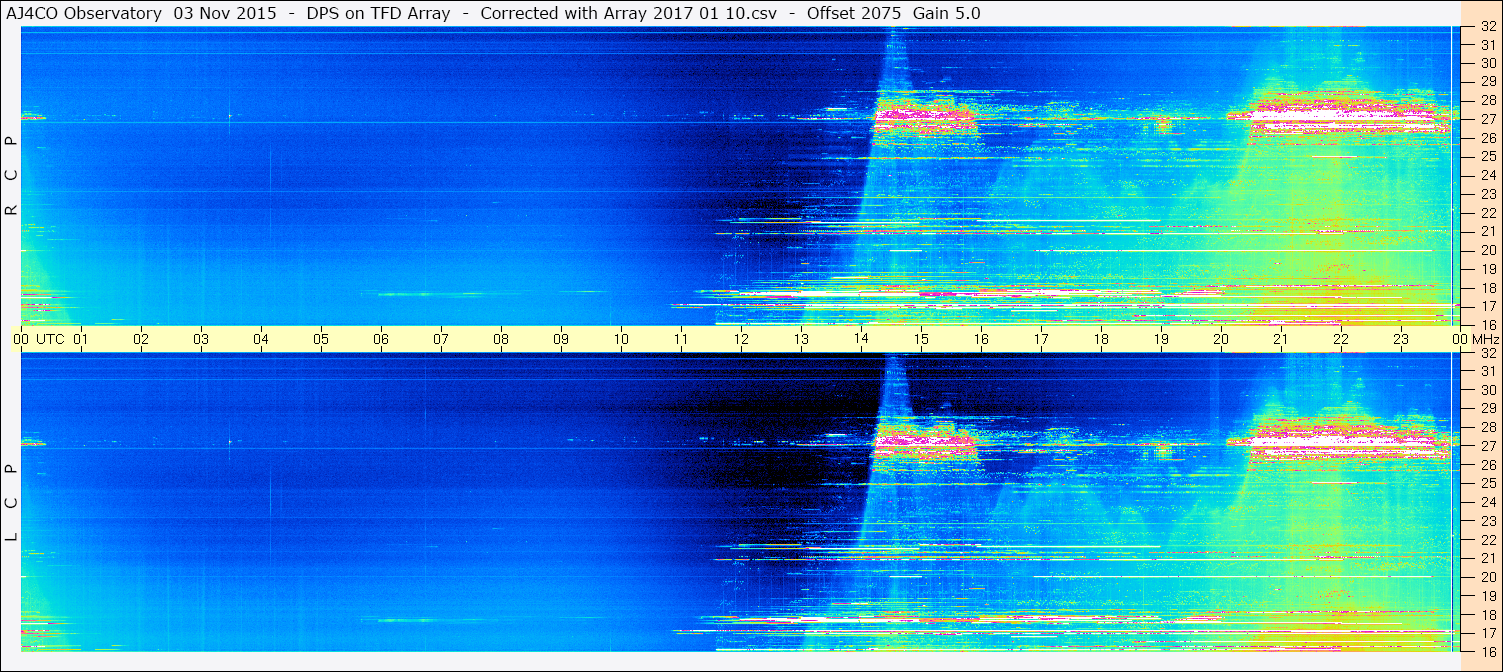Click 22 on the RCP frequency scale
Screen dimensions: 1503x672
tap(1487, 213)
